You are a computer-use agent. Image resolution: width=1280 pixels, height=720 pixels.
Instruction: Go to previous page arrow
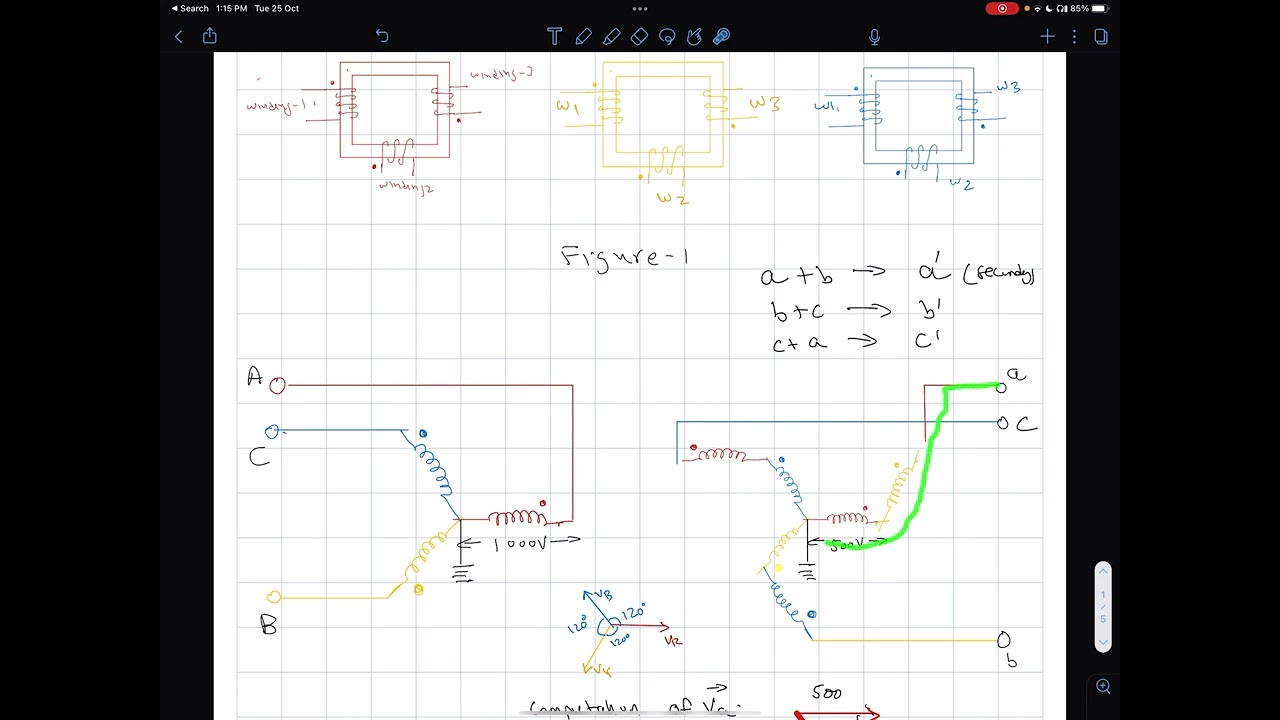(x=1103, y=571)
